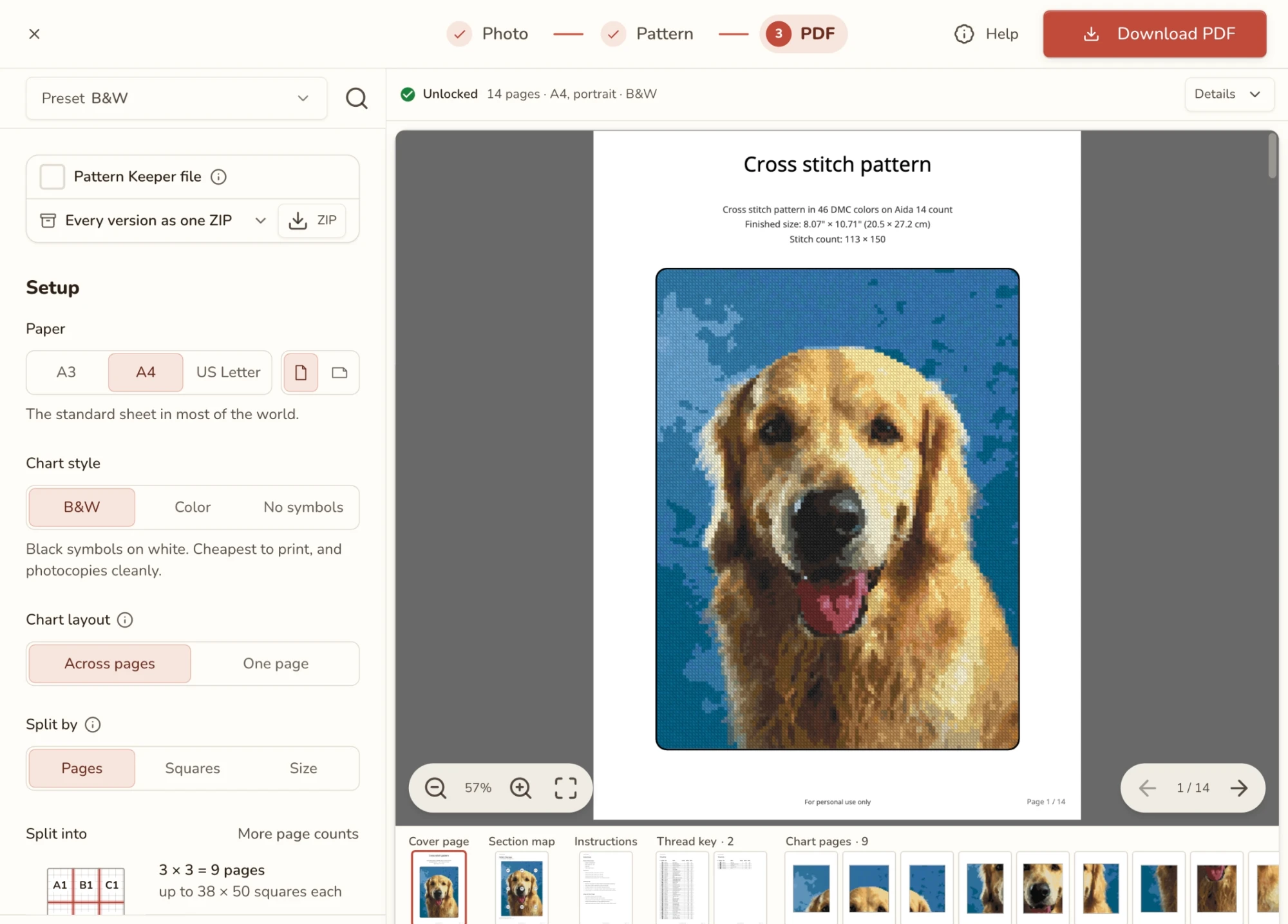Click the preview pane vertical scrollbar

pos(1272,155)
